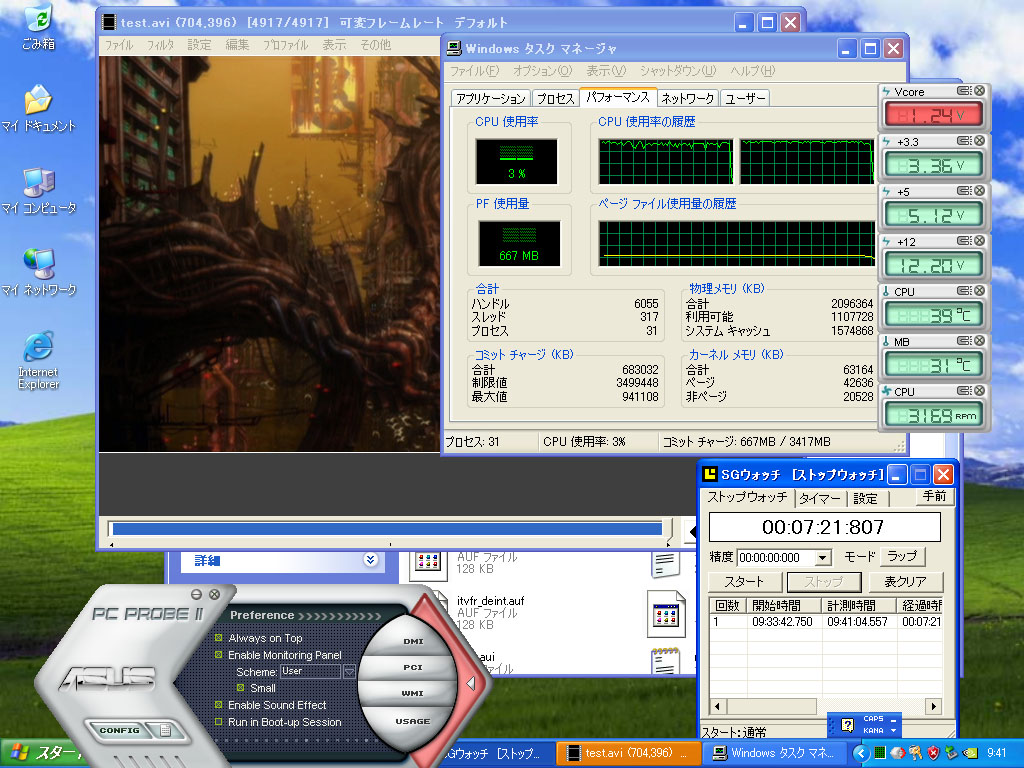Open settings icon on the Vcore panel
1024x768 pixels.
pos(965,91)
